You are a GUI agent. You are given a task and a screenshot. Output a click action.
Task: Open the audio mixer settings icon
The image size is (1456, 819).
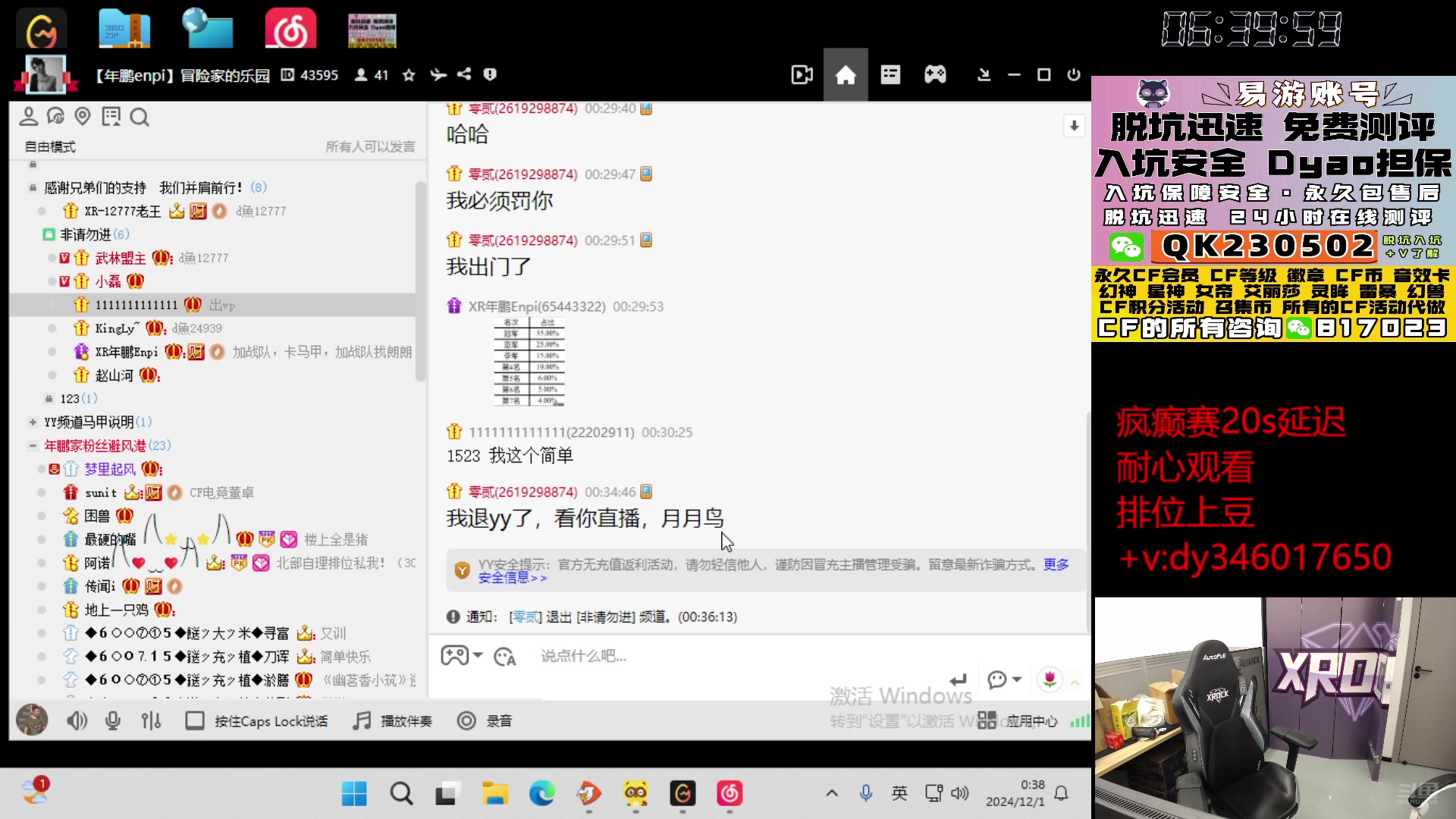click(151, 720)
